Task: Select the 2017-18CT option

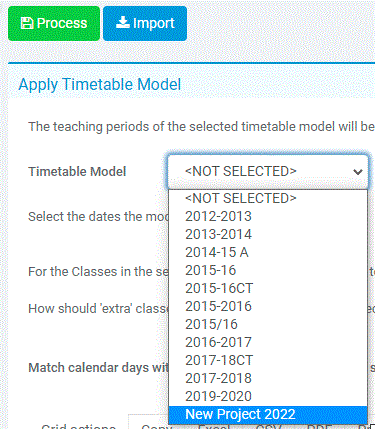Action: (268, 360)
